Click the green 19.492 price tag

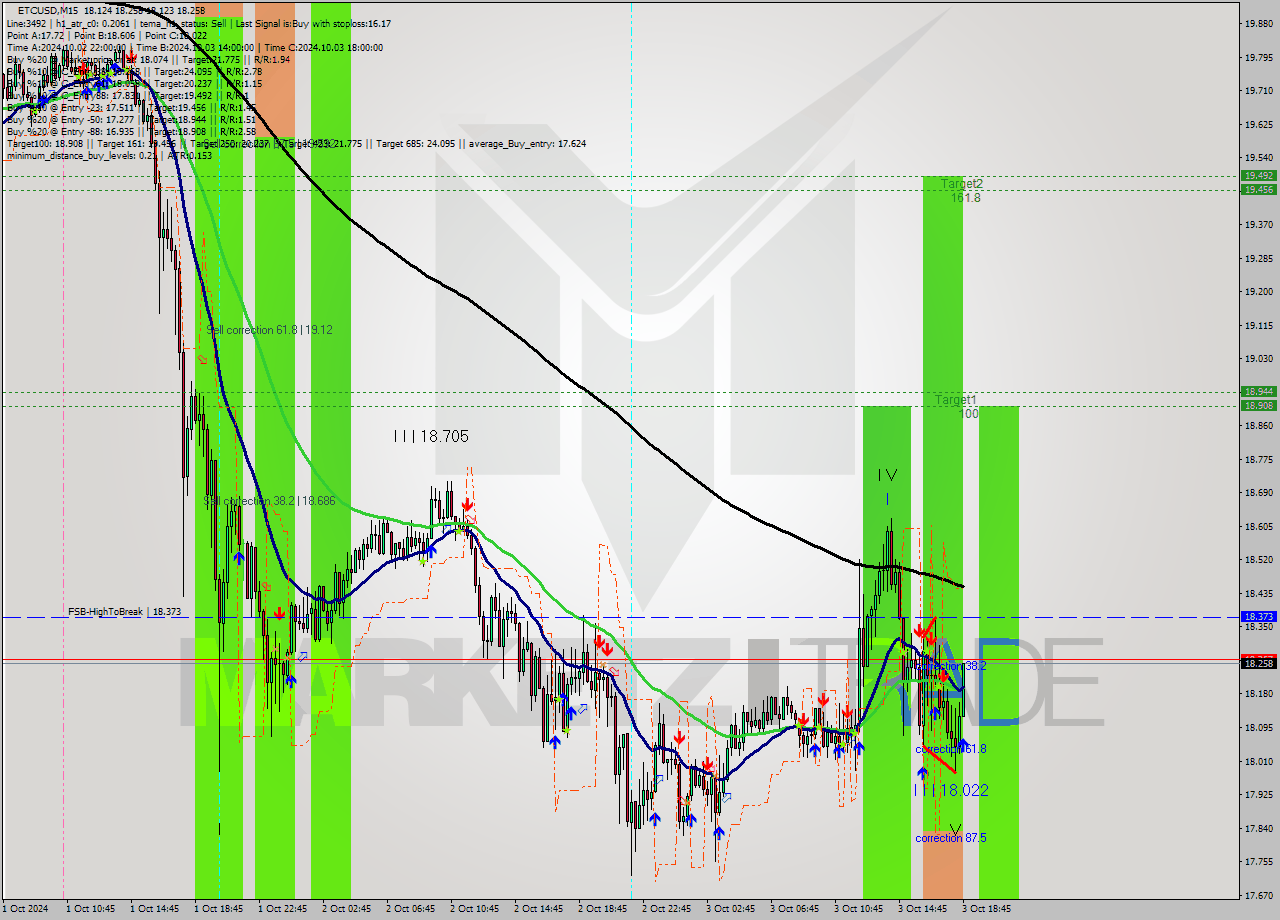click(1258, 176)
